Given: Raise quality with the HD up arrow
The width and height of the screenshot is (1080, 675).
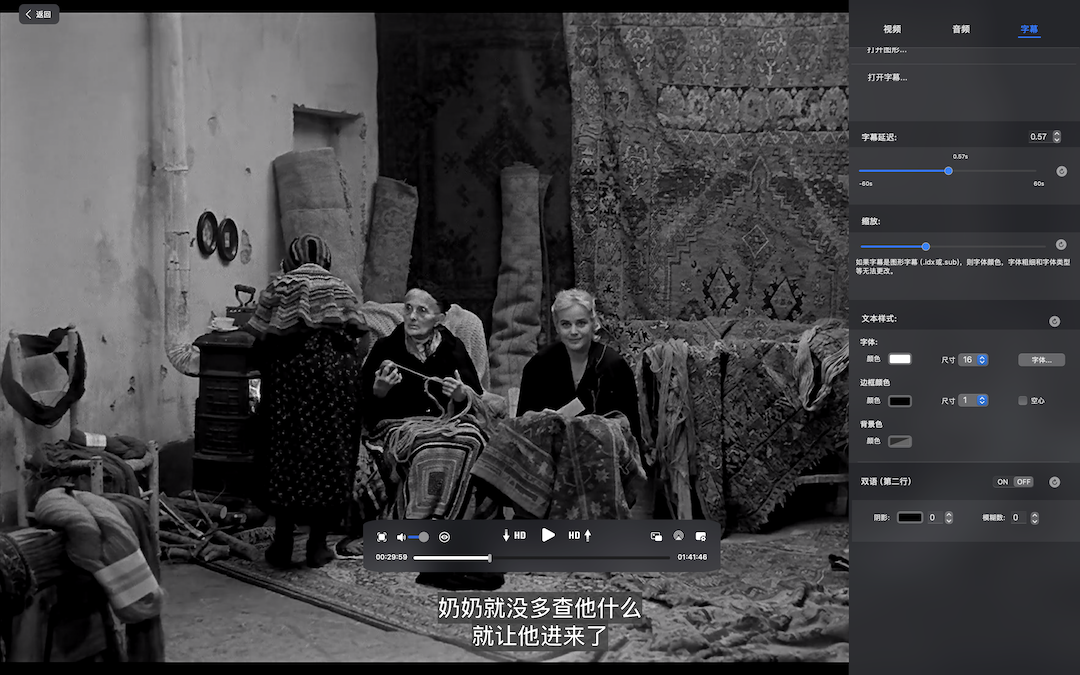Looking at the screenshot, I should [x=580, y=535].
